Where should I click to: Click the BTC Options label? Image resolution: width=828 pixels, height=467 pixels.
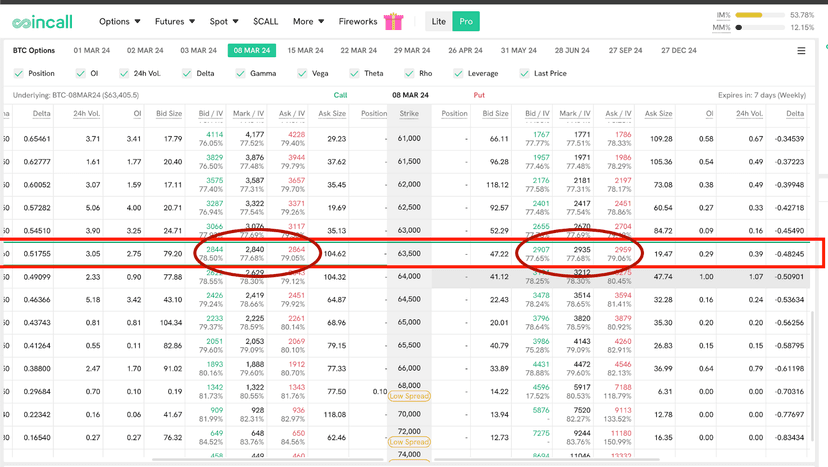pos(34,51)
